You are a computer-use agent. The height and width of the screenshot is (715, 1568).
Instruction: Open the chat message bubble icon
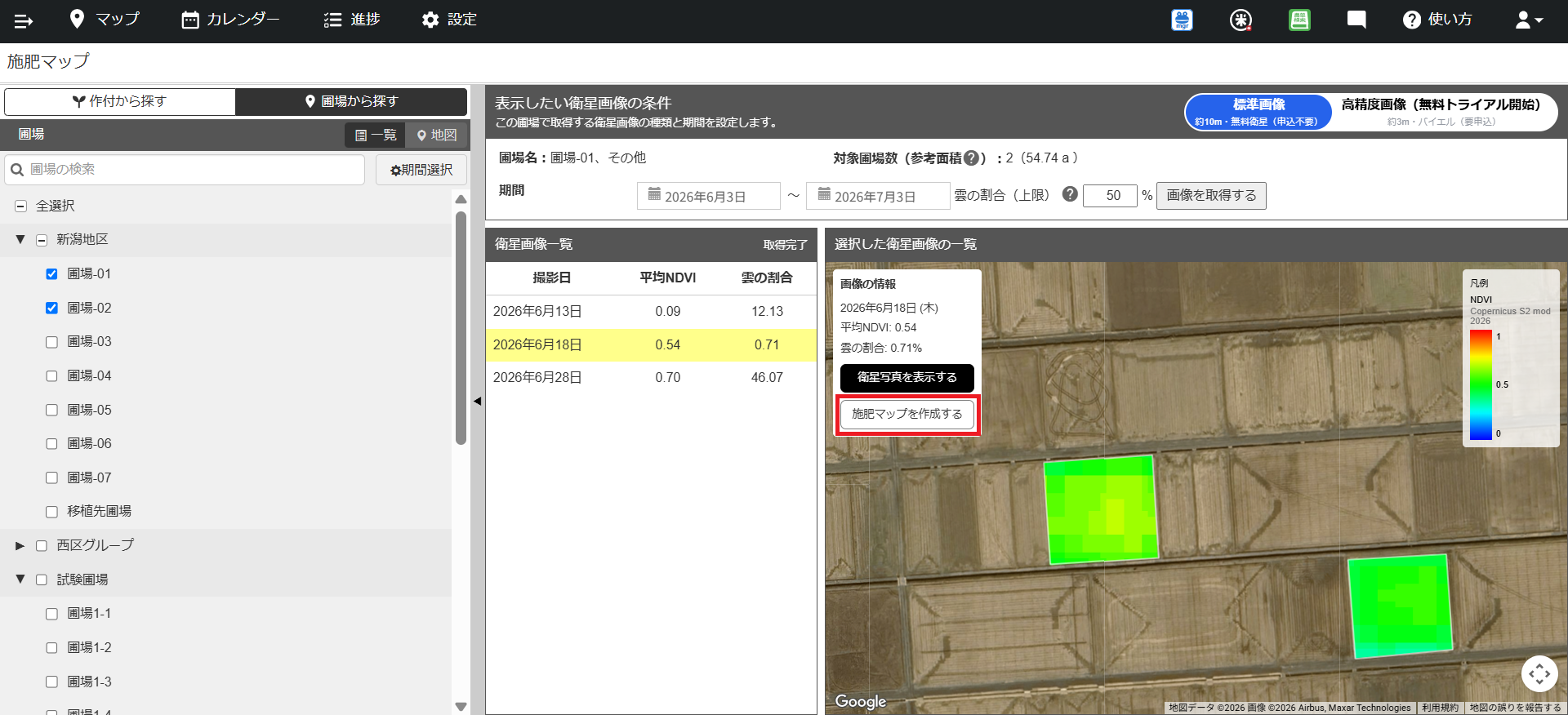1356,20
